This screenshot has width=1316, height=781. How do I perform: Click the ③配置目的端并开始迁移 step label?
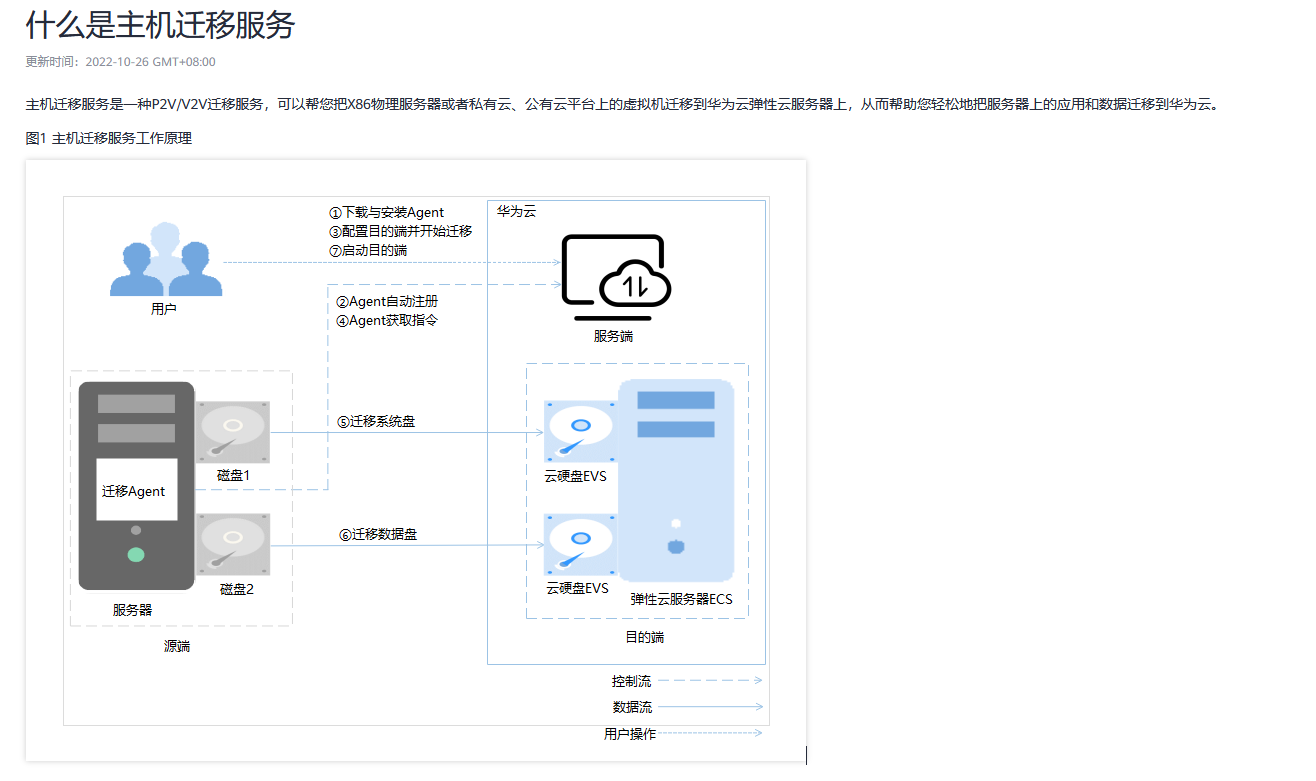point(400,231)
